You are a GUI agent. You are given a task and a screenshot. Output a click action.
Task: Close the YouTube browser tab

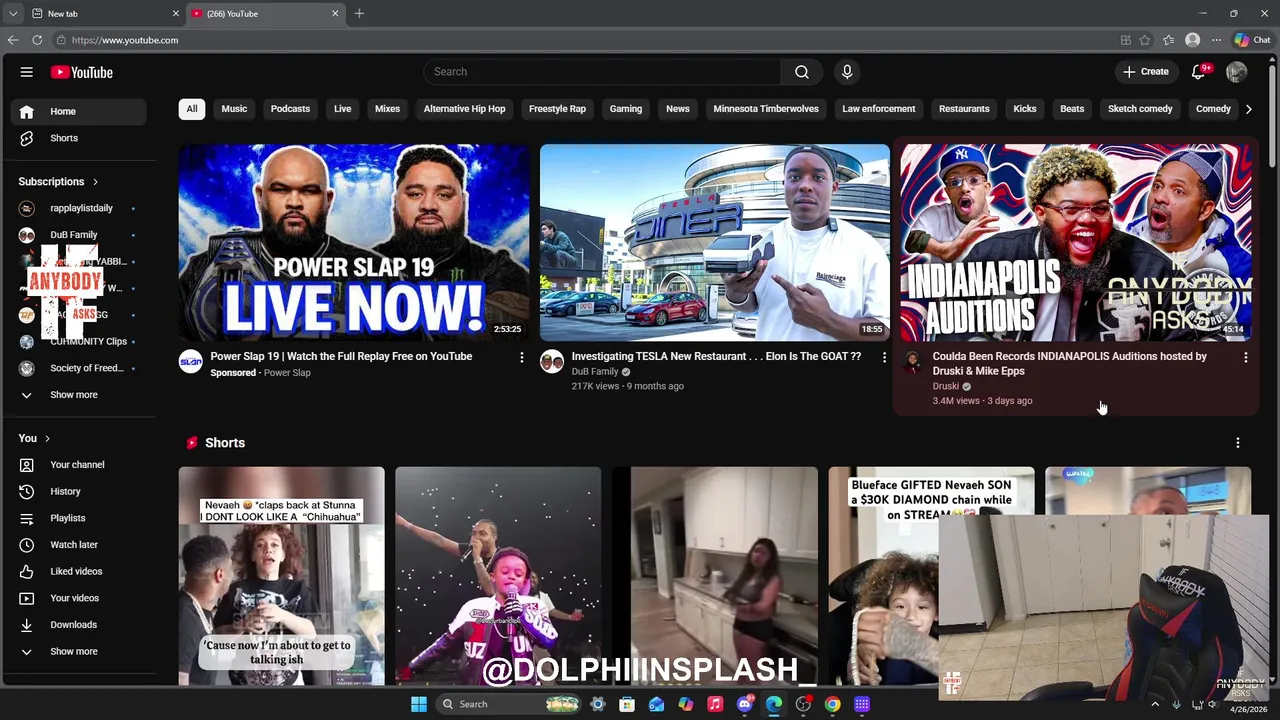pyautogui.click(x=336, y=13)
